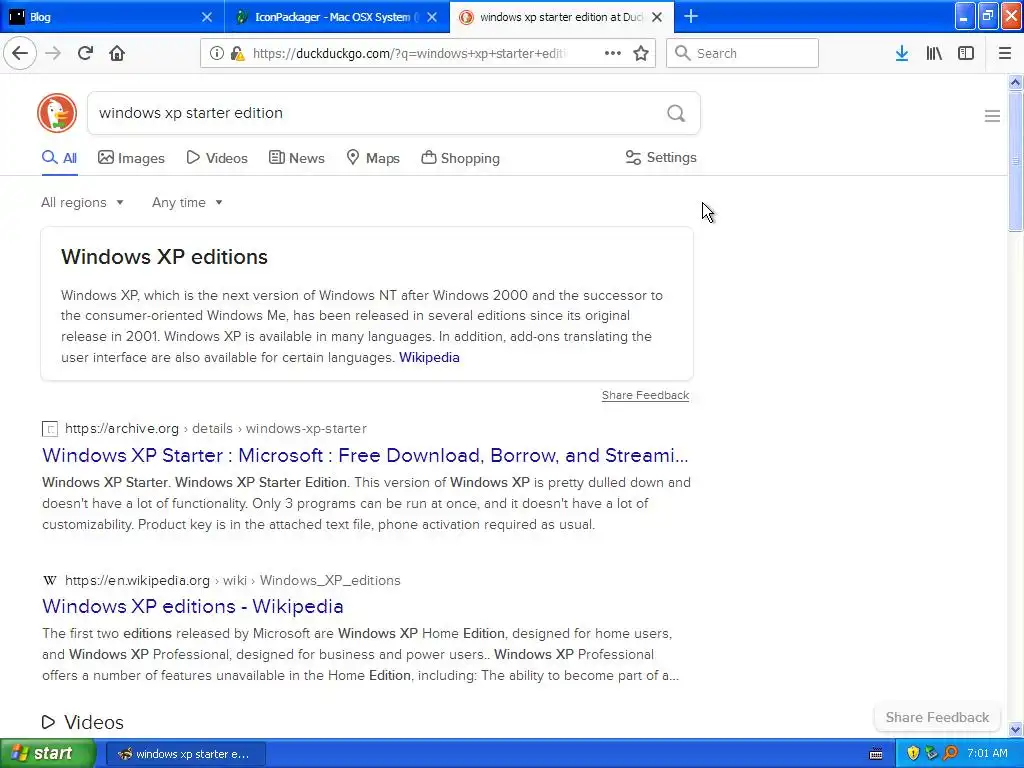
Task: Close the windows xp starter edition tab
Action: (658, 17)
